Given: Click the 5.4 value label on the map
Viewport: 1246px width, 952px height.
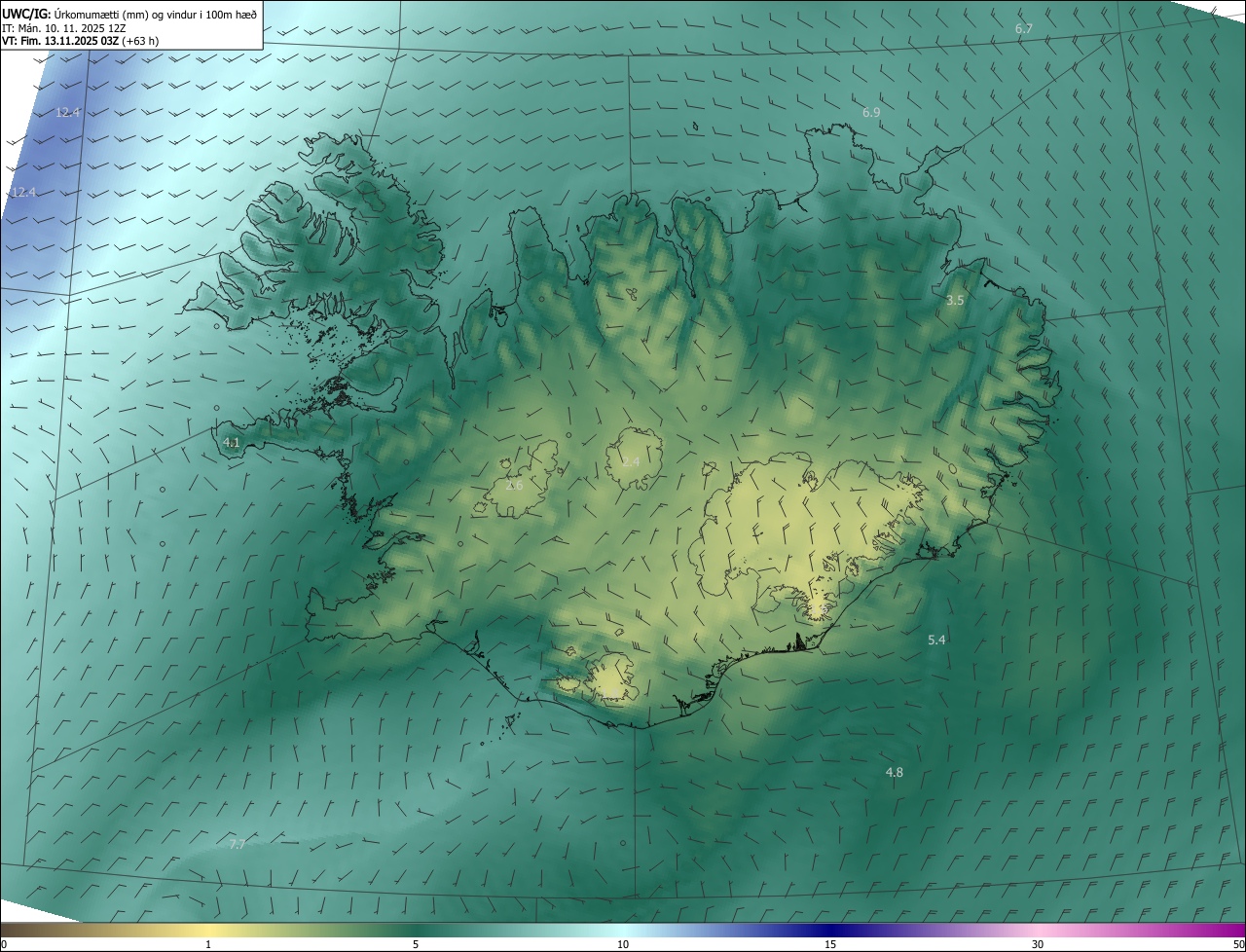Looking at the screenshot, I should point(936,641).
